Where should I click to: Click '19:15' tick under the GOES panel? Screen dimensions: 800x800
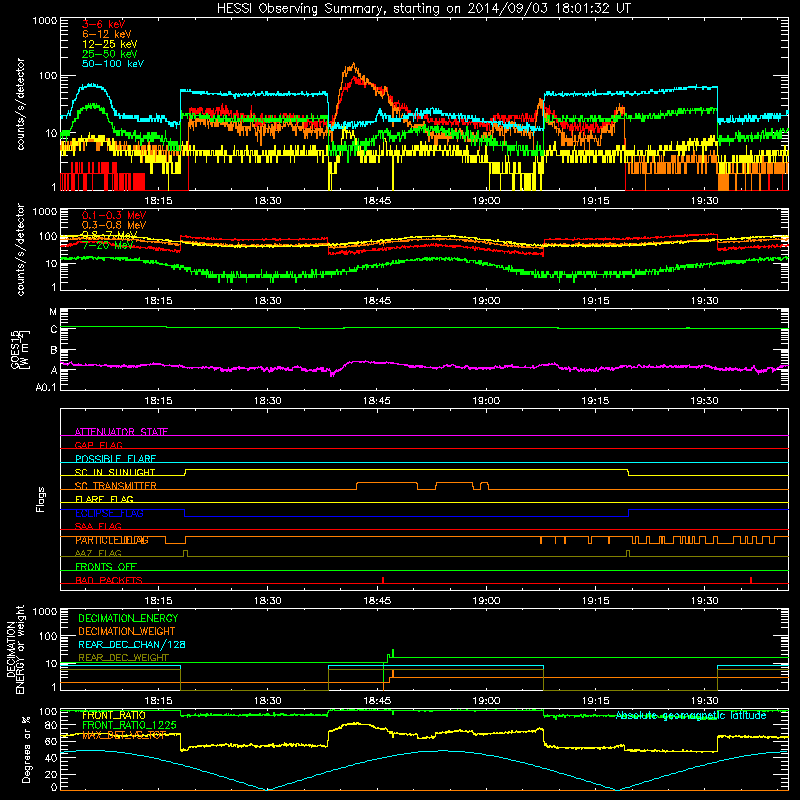coord(595,401)
